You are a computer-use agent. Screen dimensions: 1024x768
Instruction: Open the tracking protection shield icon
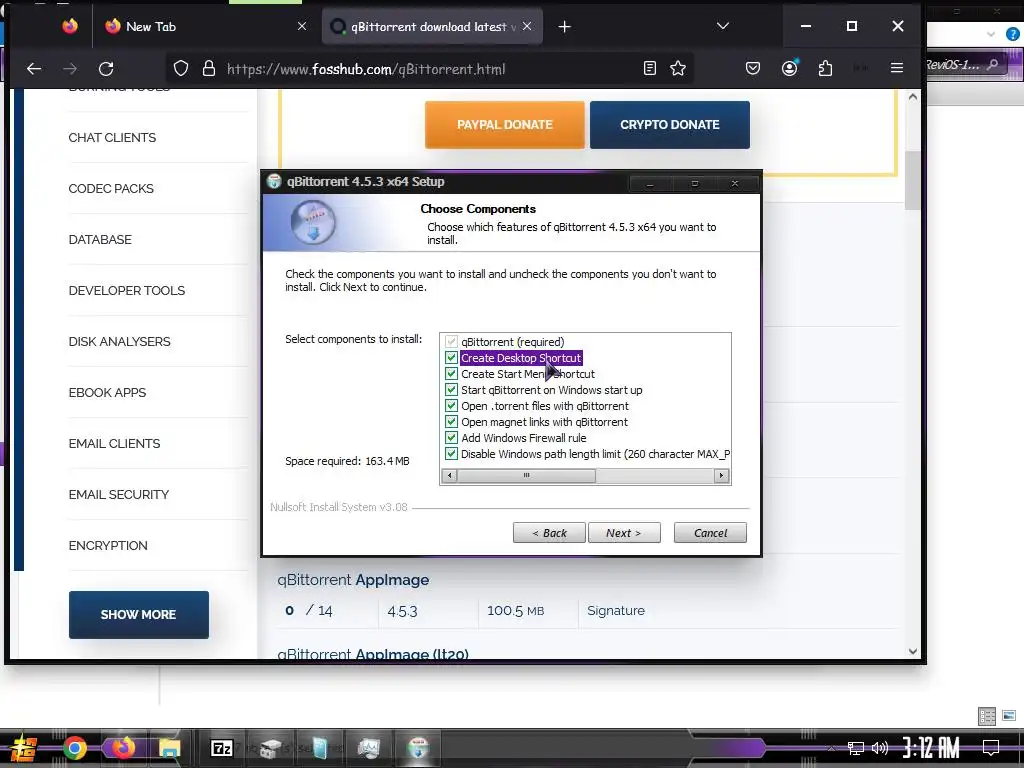coord(181,69)
